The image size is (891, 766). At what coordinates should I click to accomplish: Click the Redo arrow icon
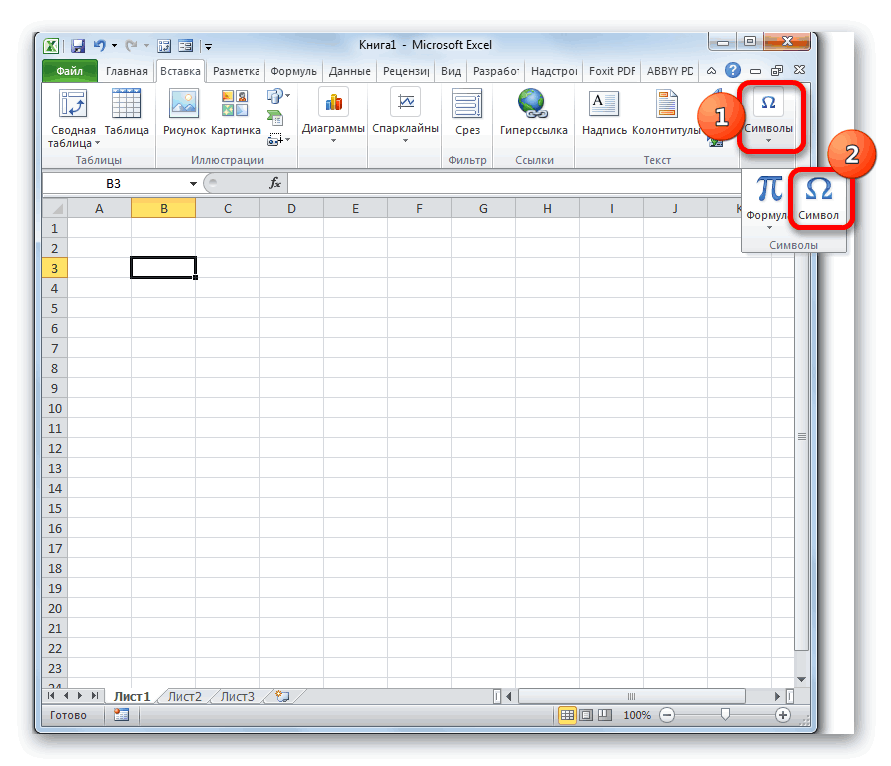131,45
